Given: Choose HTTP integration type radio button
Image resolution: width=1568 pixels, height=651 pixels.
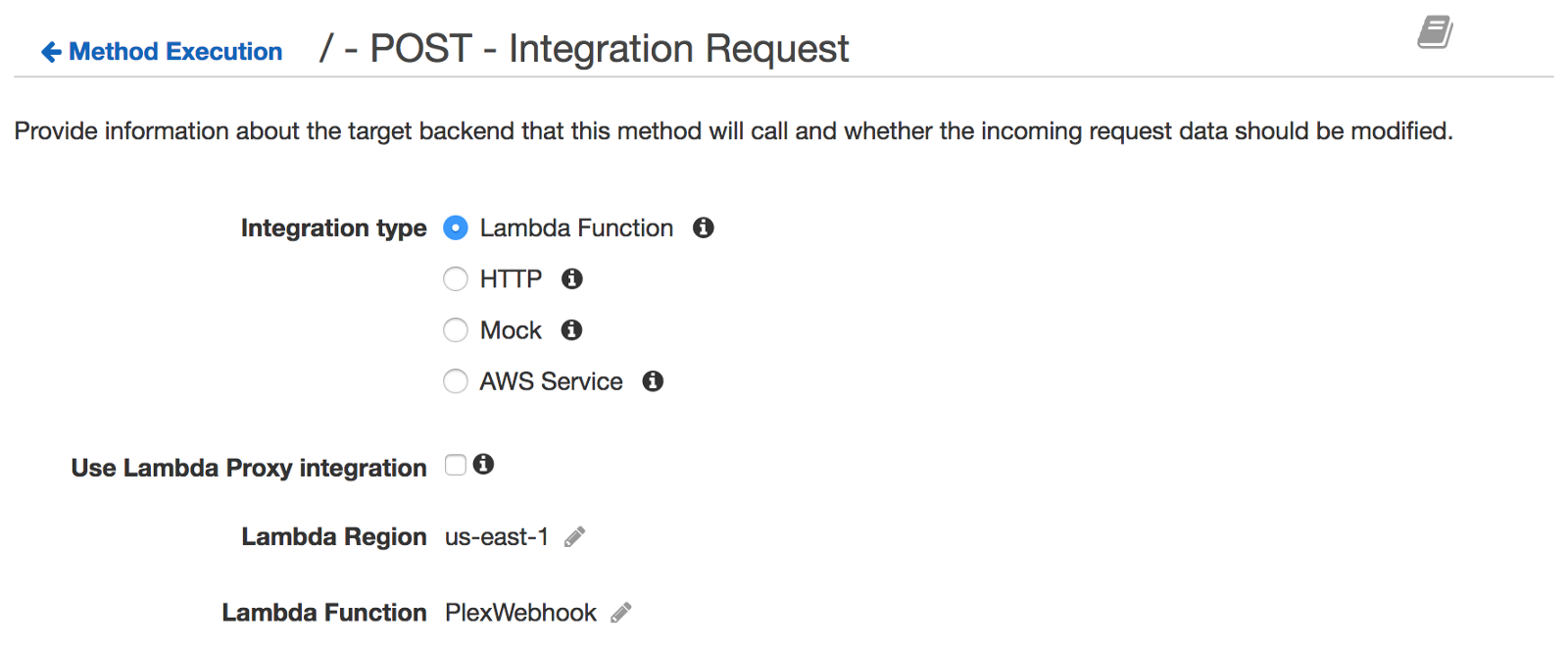Looking at the screenshot, I should 456,279.
